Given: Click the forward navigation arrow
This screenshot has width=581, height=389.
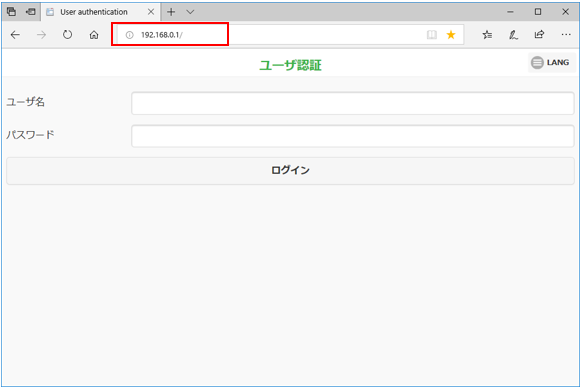Looking at the screenshot, I should pos(42,35).
